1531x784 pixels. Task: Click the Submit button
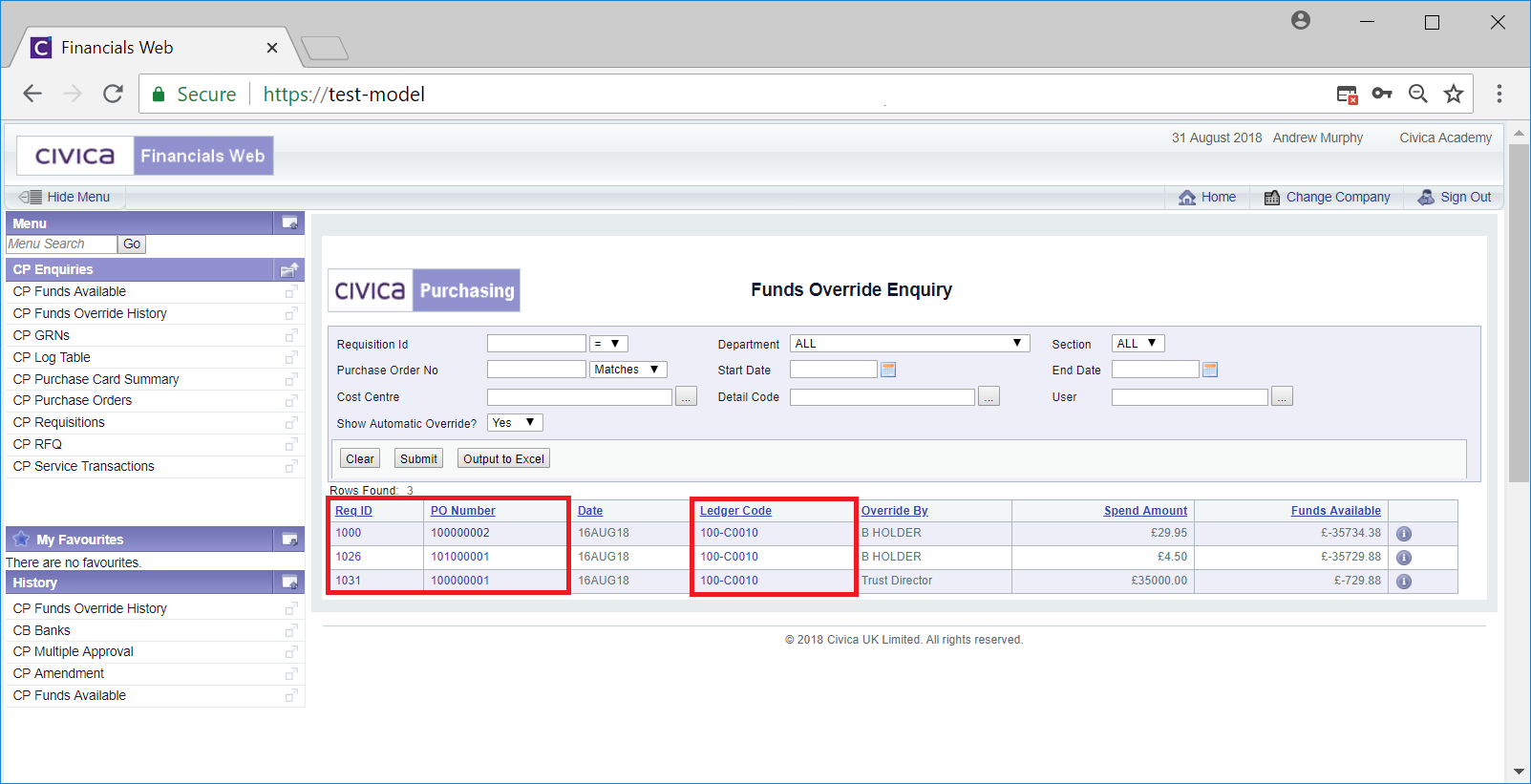coord(418,459)
